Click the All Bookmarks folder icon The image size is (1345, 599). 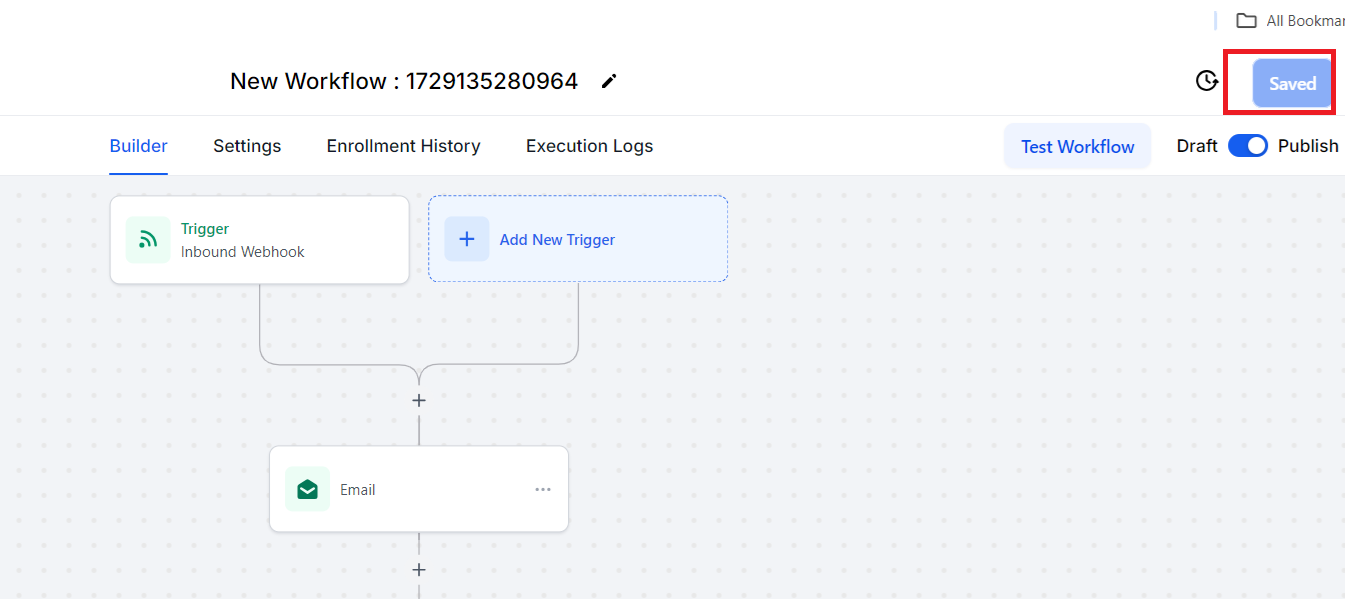(x=1246, y=21)
